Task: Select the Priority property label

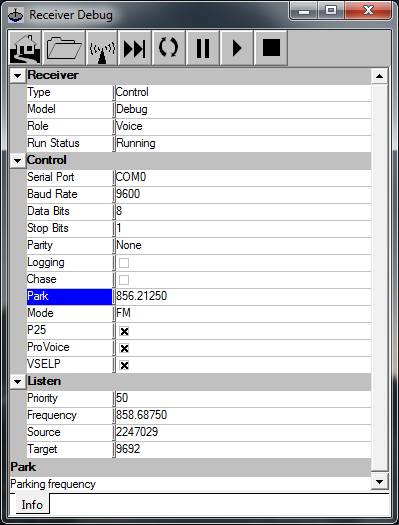Action: pos(42,398)
